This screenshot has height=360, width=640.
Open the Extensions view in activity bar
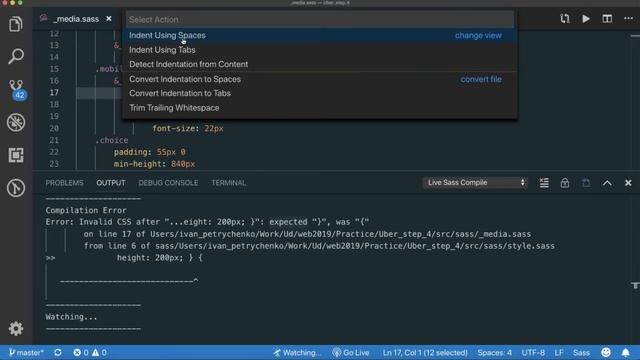click(16, 155)
